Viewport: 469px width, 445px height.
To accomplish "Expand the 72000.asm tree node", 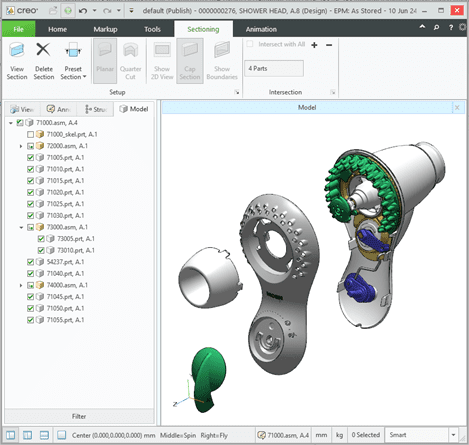I will (x=21, y=146).
